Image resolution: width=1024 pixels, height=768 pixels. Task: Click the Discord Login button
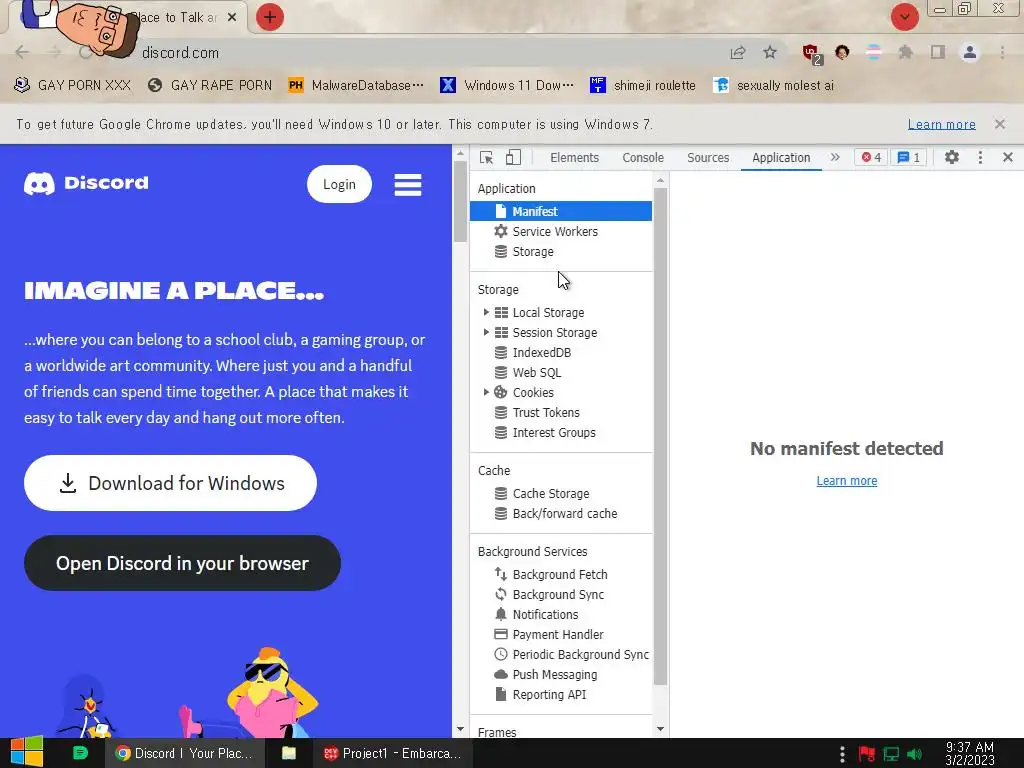[340, 184]
